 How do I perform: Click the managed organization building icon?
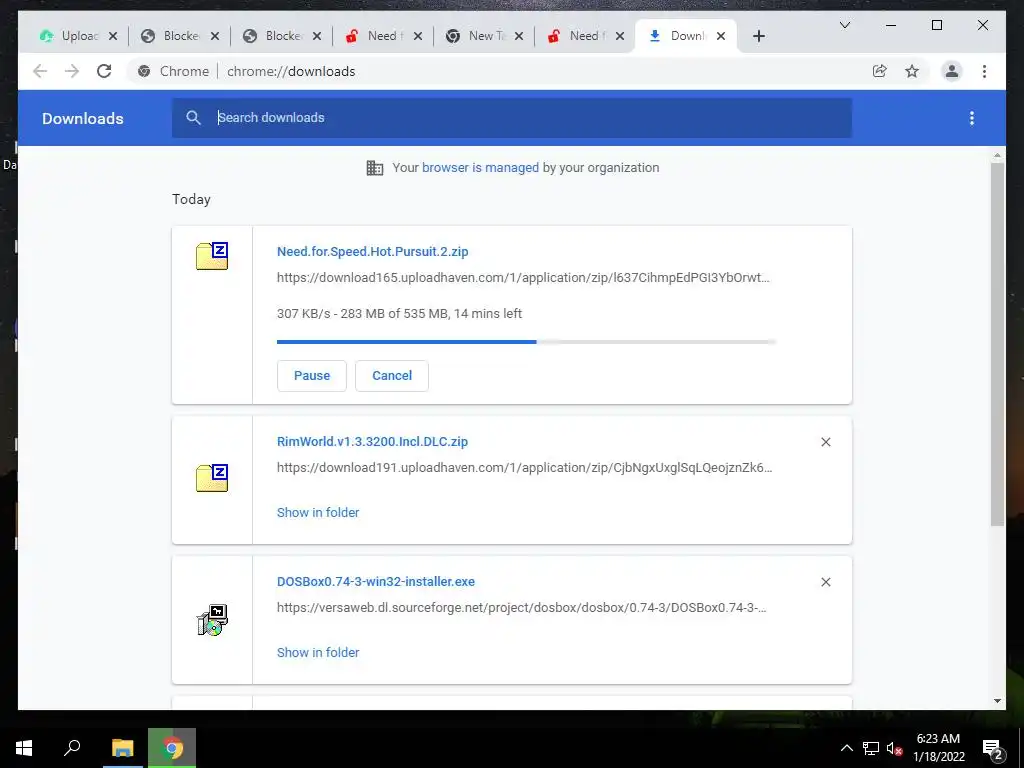coord(375,168)
